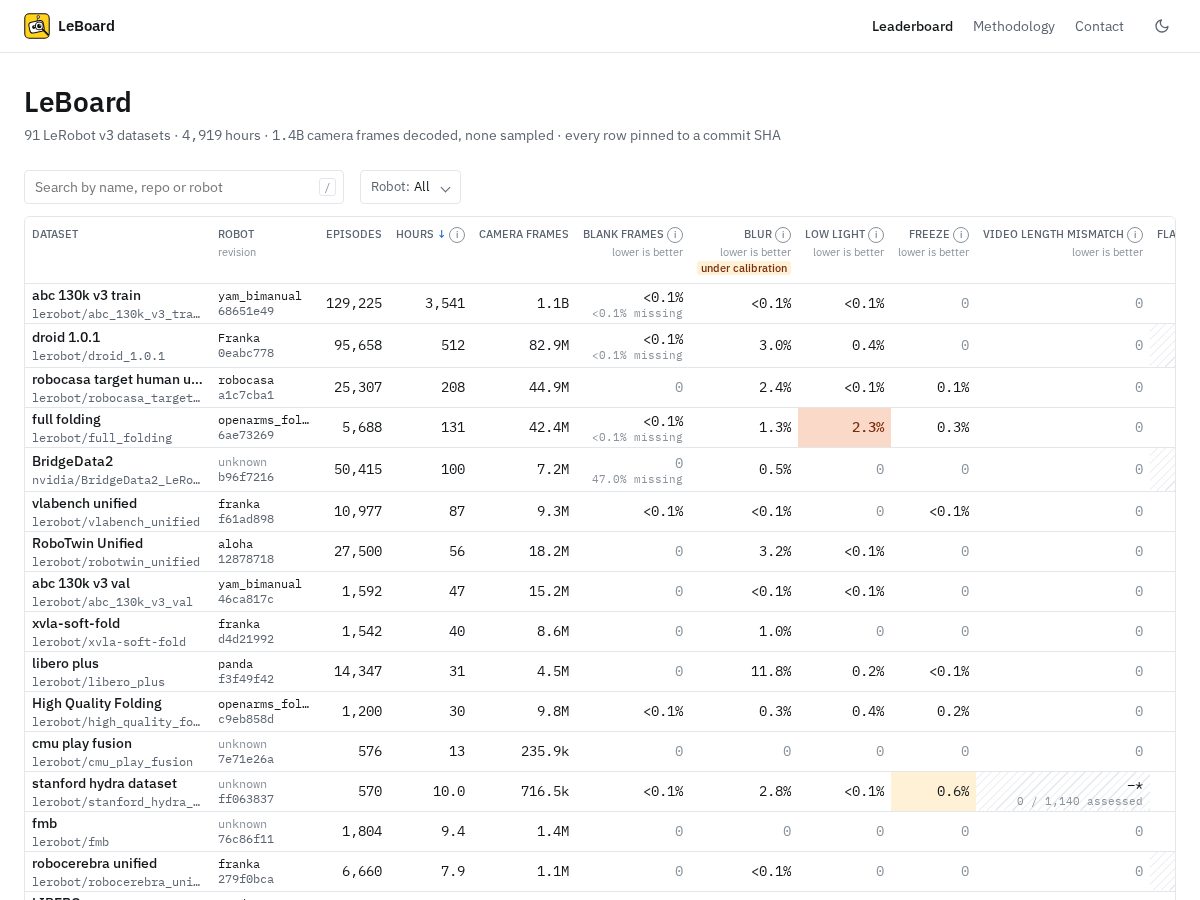Click the 11.8% blur value
The image size is (1200, 900).
tap(771, 671)
